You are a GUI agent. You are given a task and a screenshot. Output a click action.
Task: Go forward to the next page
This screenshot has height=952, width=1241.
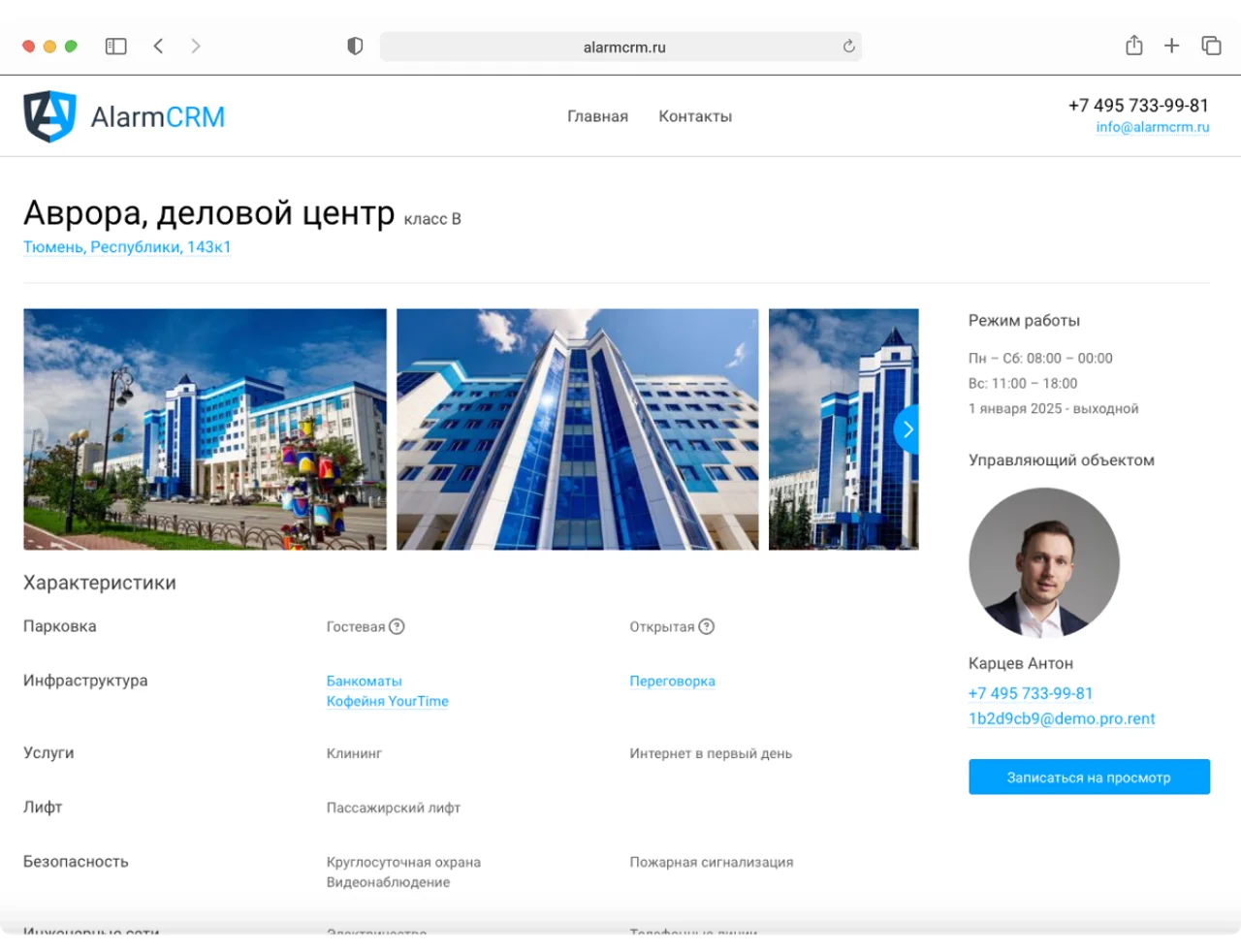(196, 46)
